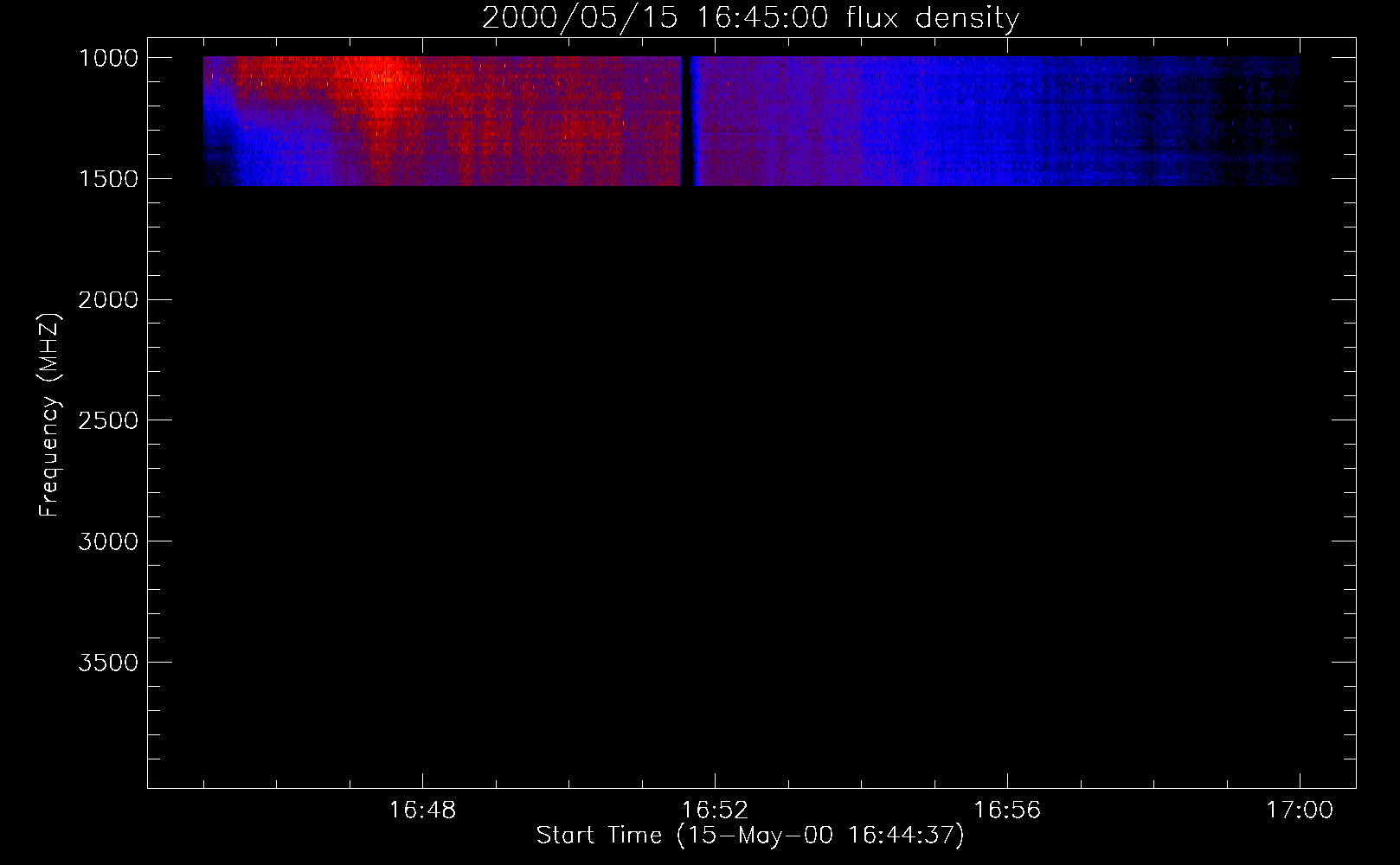Click the 'Start Time (15-May-00 16:44:37)' label
Image resolution: width=1400 pixels, height=865 pixels.
point(750,836)
